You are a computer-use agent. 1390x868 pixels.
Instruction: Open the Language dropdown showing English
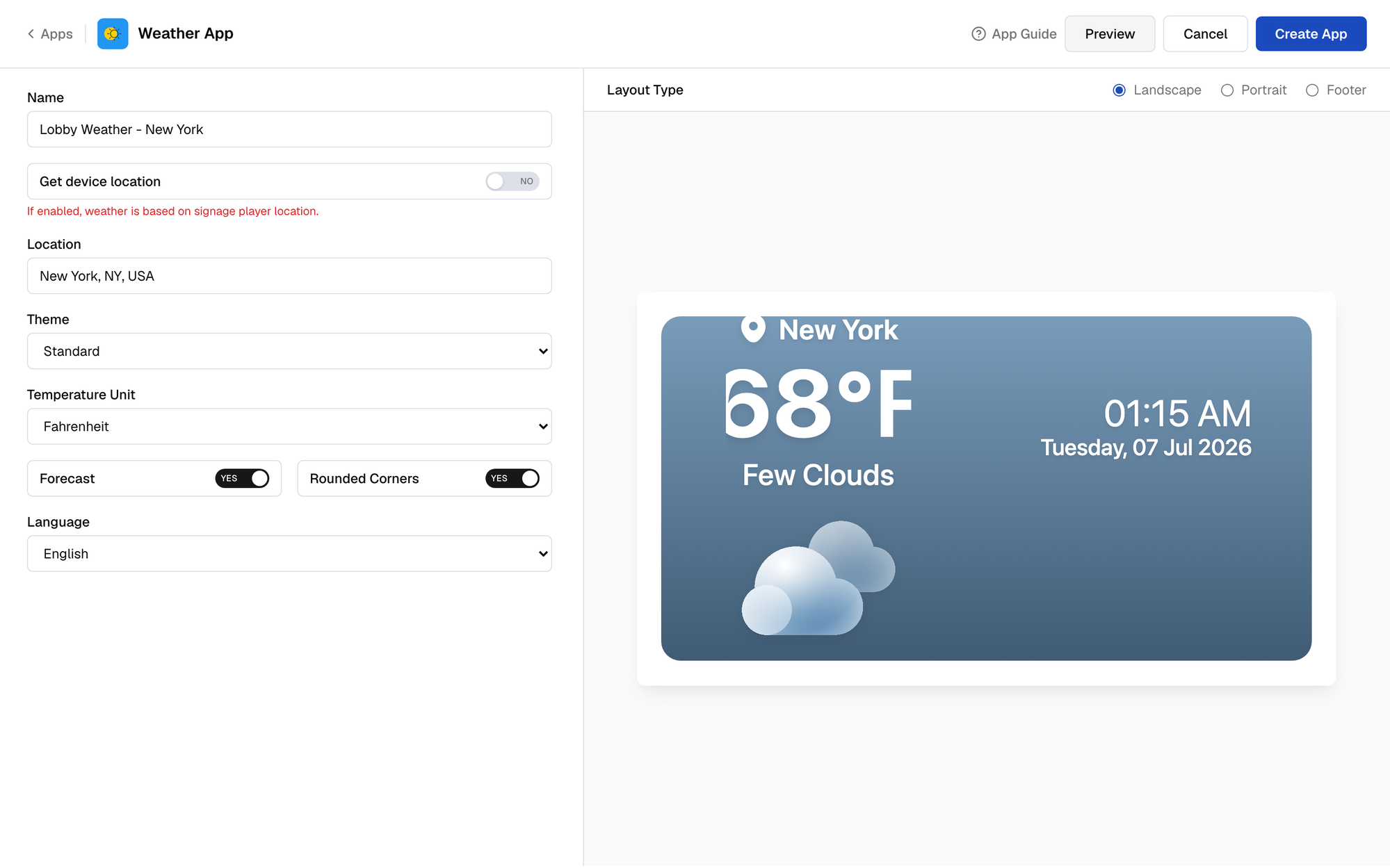[289, 554]
